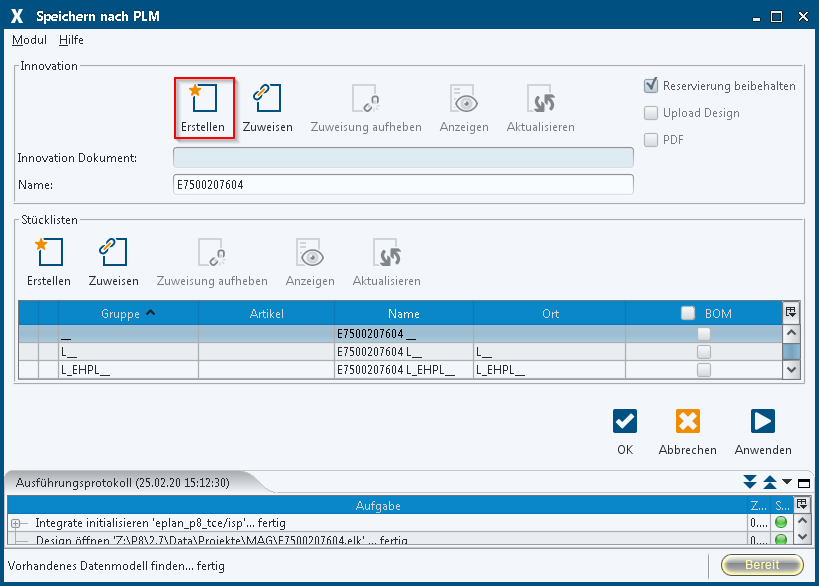Click column chooser icon in Stücklisten table

(791, 313)
